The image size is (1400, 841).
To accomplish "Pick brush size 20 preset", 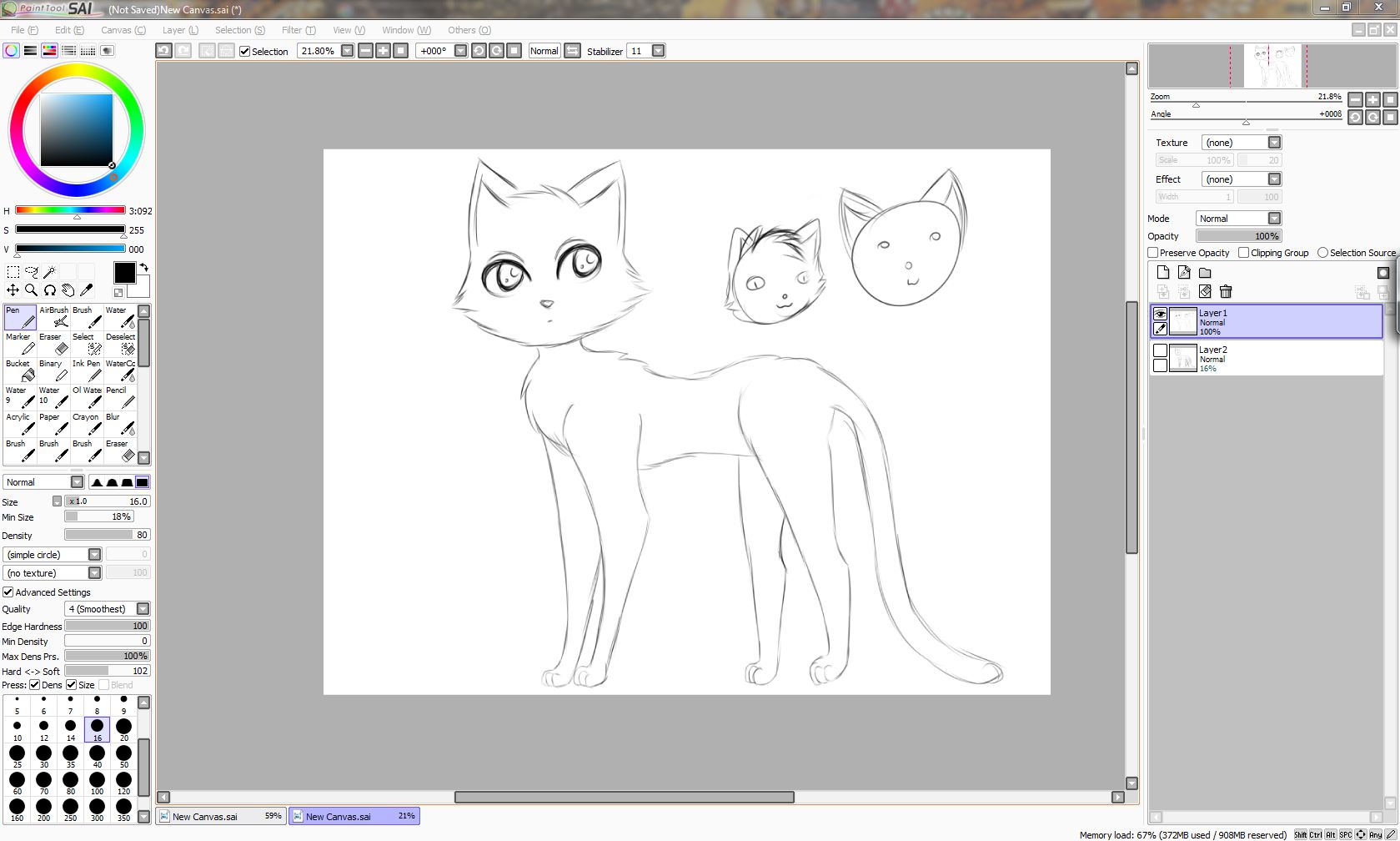I will pos(123,730).
